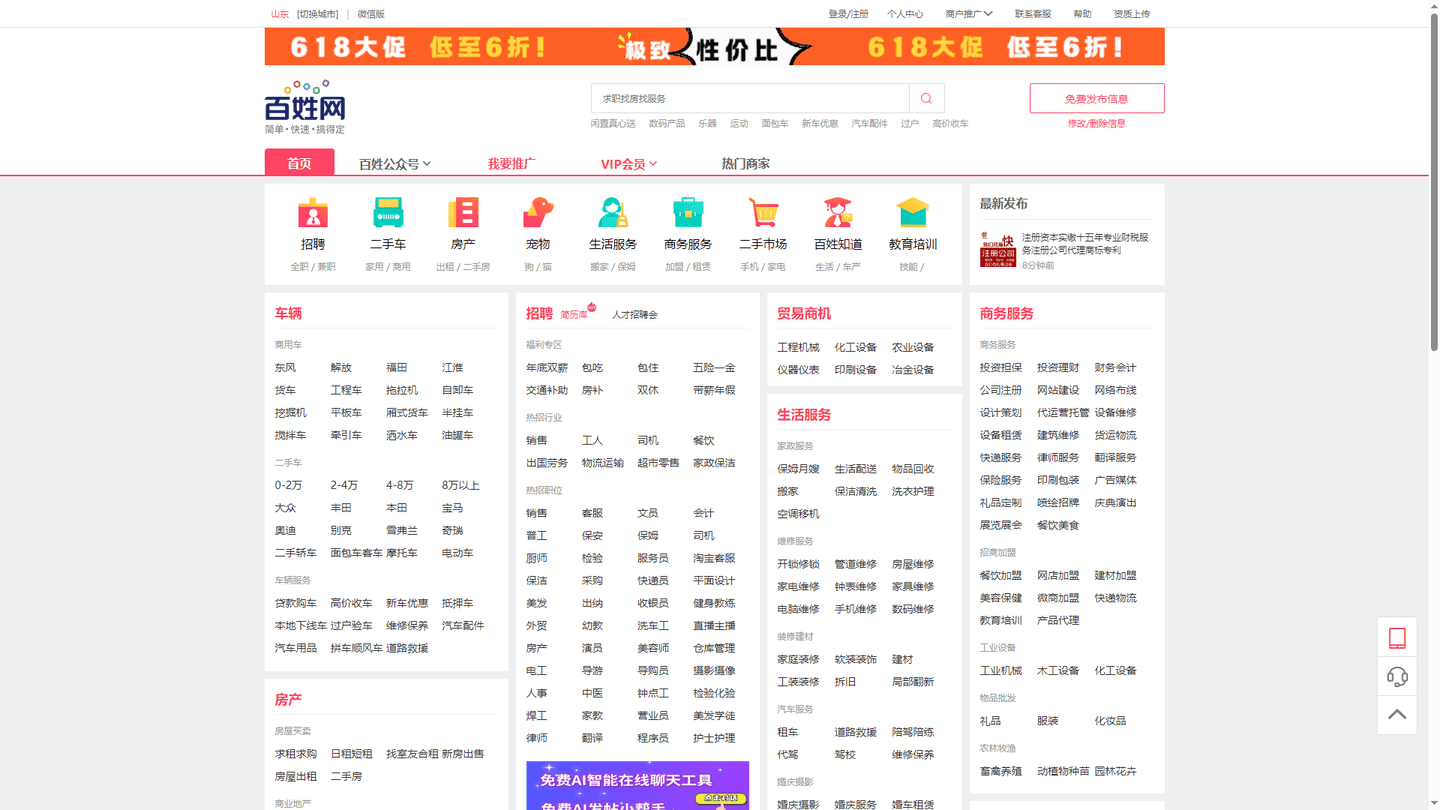Click the 化妆品 wholesale link

[1110, 721]
